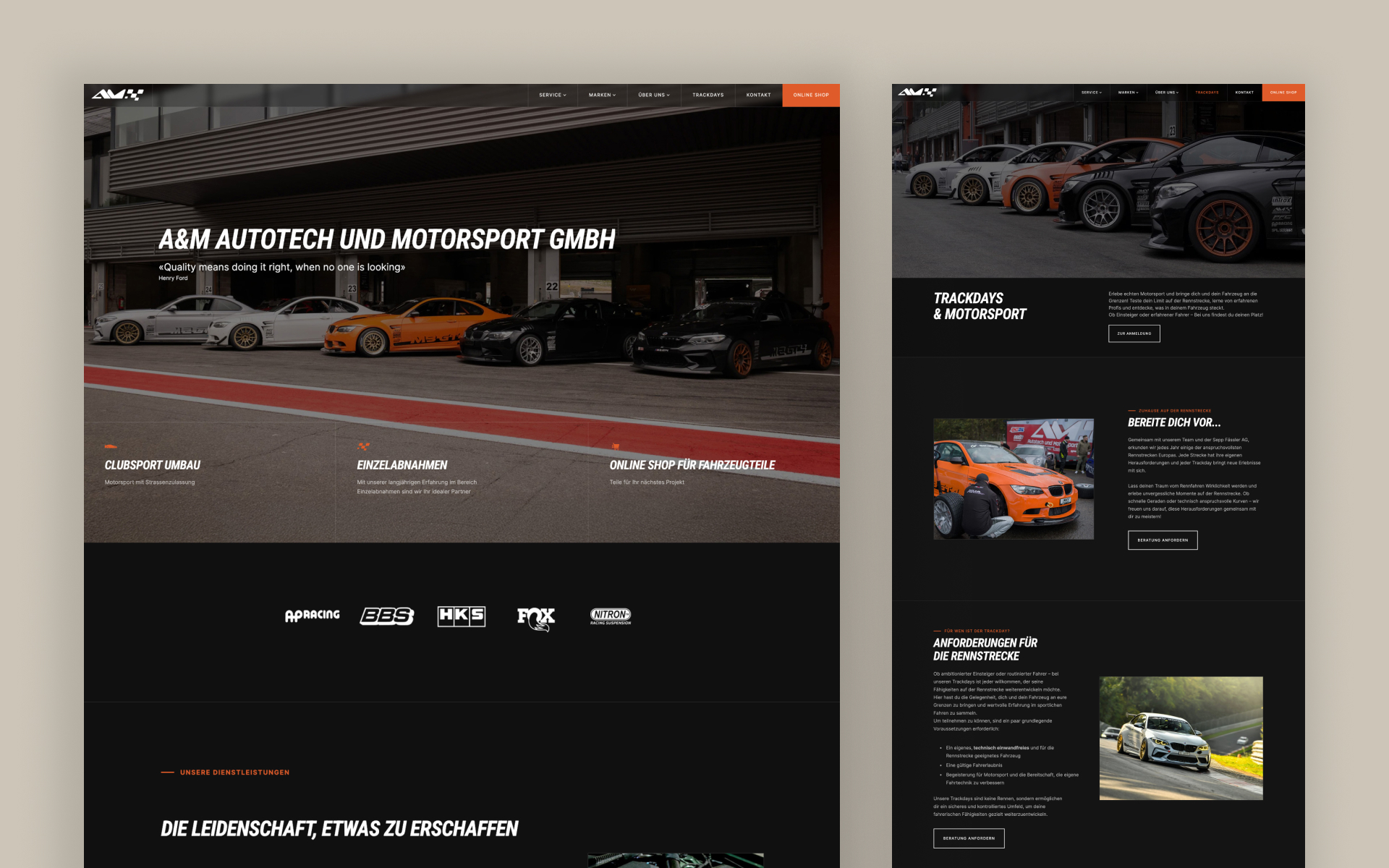Click the HKS brand logo

coord(462,616)
